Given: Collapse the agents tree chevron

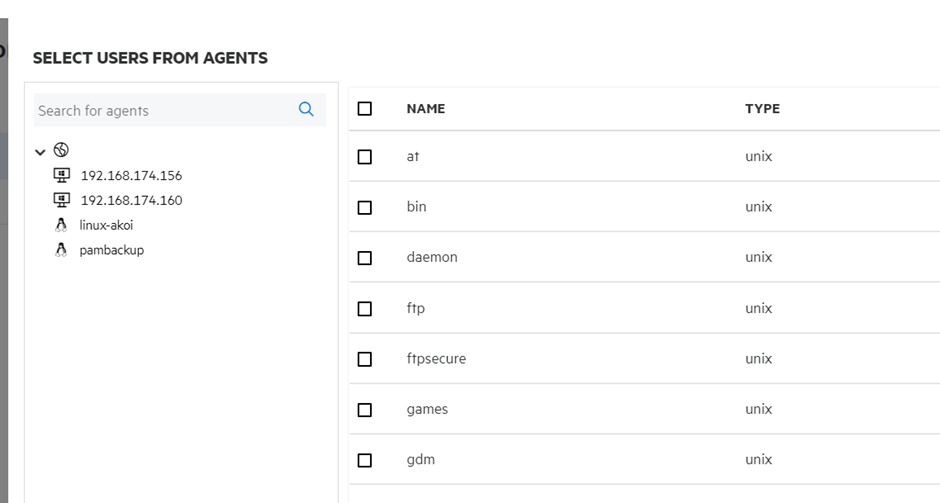Looking at the screenshot, I should 40,152.
